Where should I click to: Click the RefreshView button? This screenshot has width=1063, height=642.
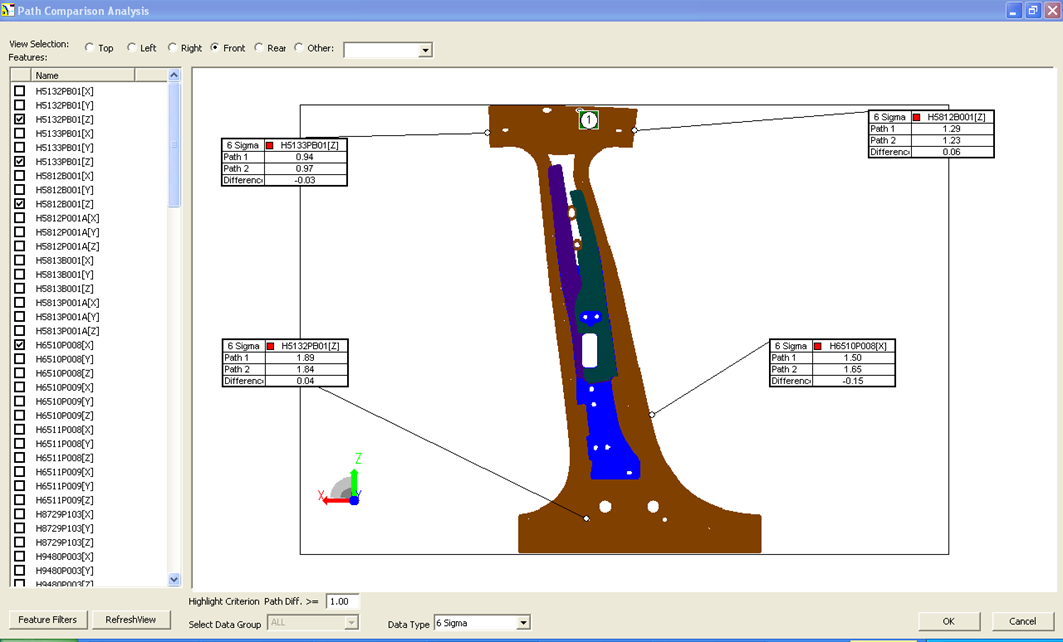click(x=131, y=619)
